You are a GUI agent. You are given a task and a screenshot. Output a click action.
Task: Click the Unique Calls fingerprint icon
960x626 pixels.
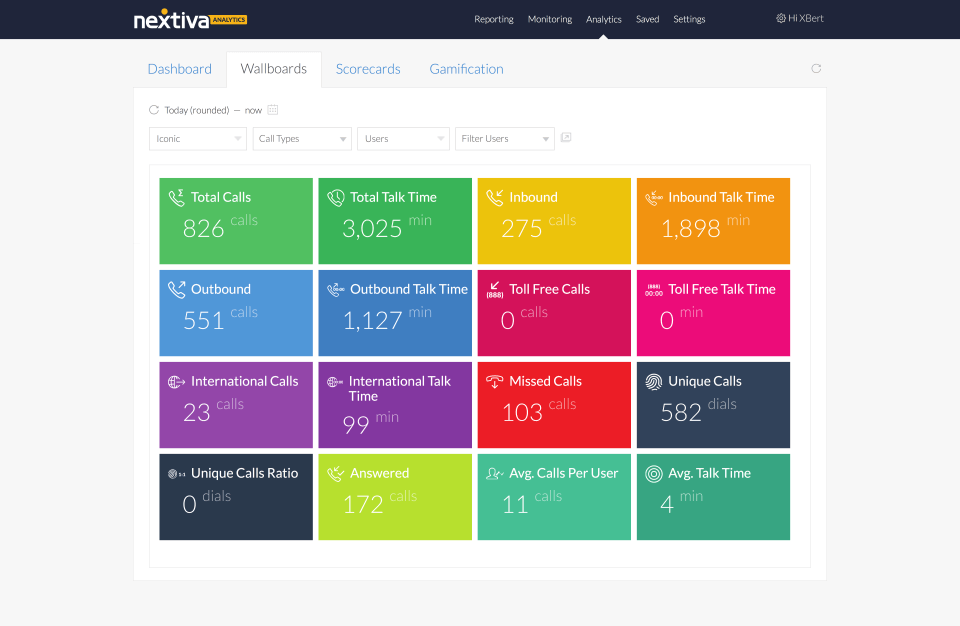coord(654,382)
